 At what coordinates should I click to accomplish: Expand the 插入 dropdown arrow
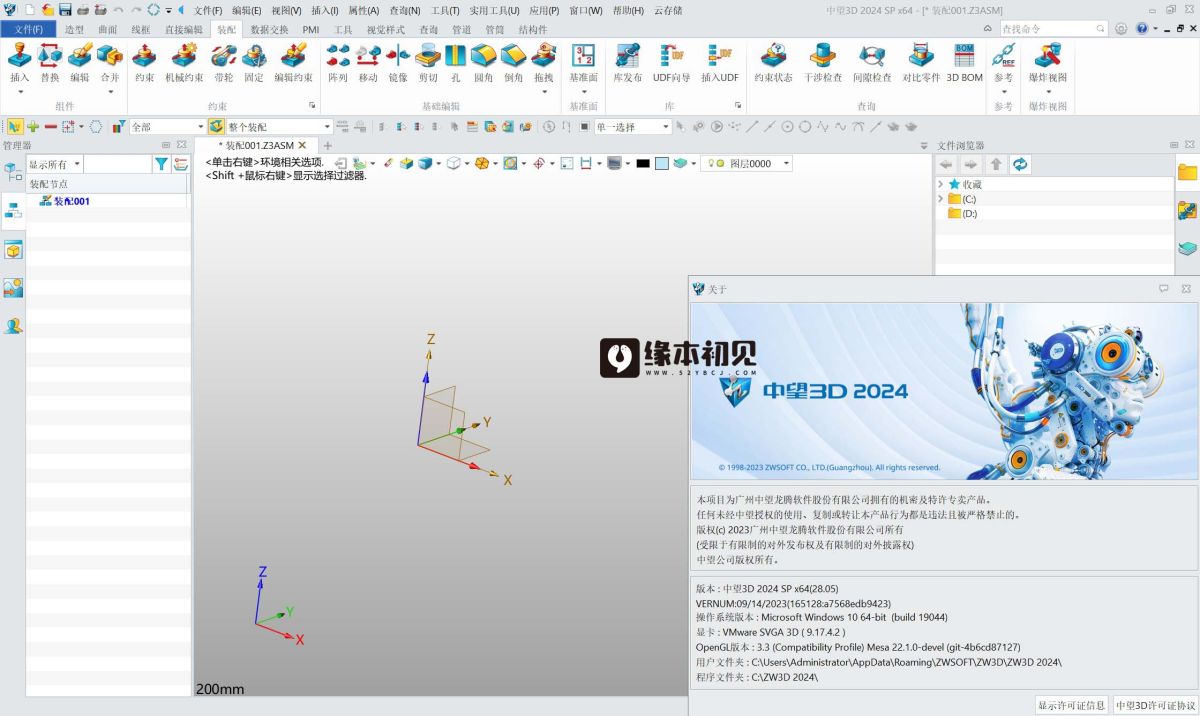[19, 92]
